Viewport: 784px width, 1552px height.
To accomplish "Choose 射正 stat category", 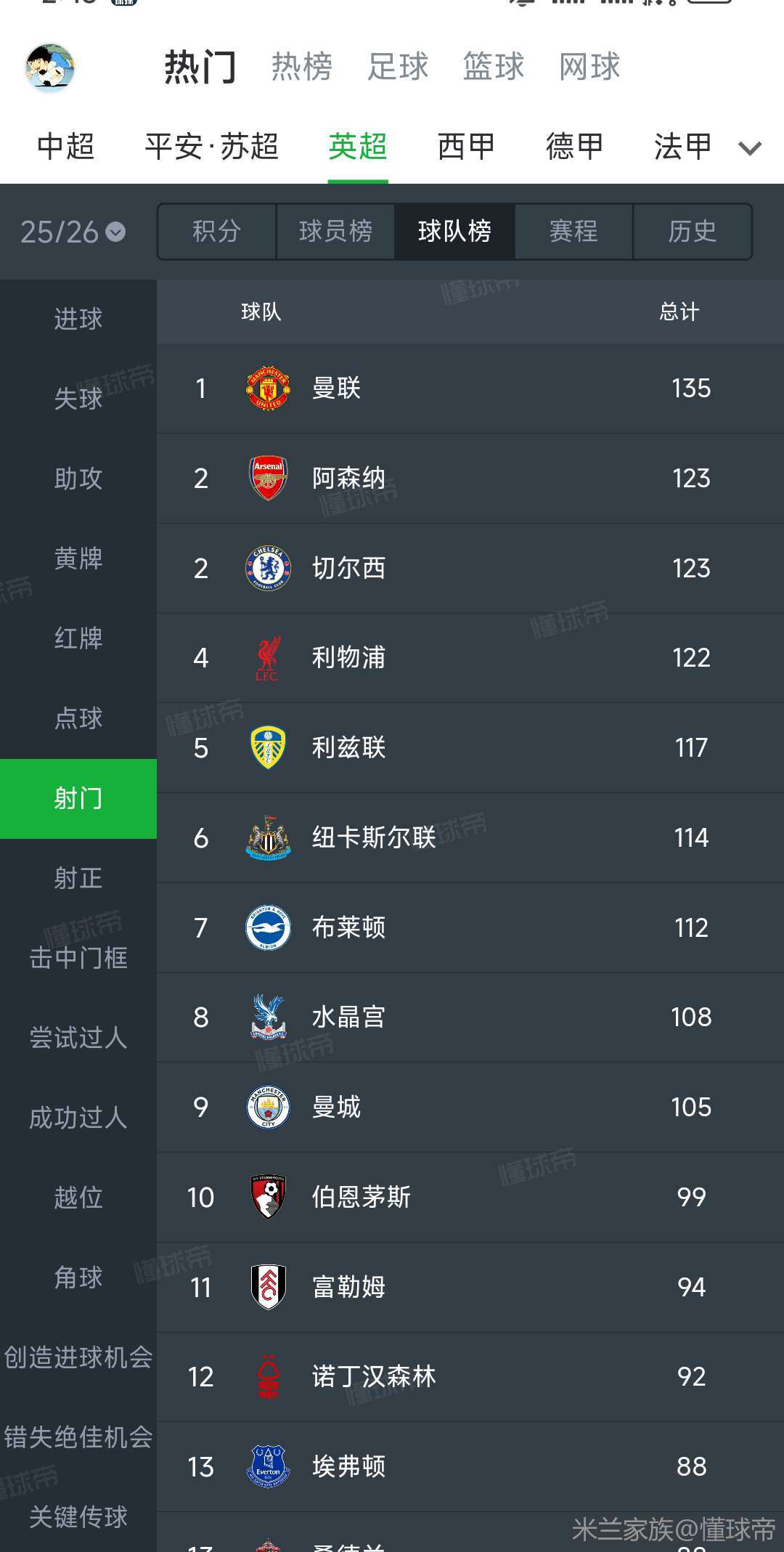I will click(x=78, y=878).
